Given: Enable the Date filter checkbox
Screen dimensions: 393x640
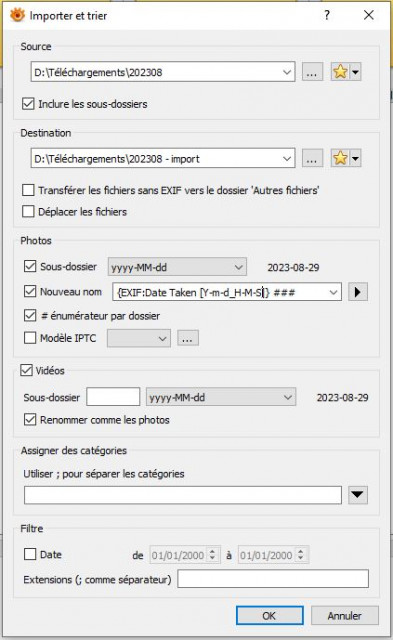Looking at the screenshot, I should coord(30,554).
